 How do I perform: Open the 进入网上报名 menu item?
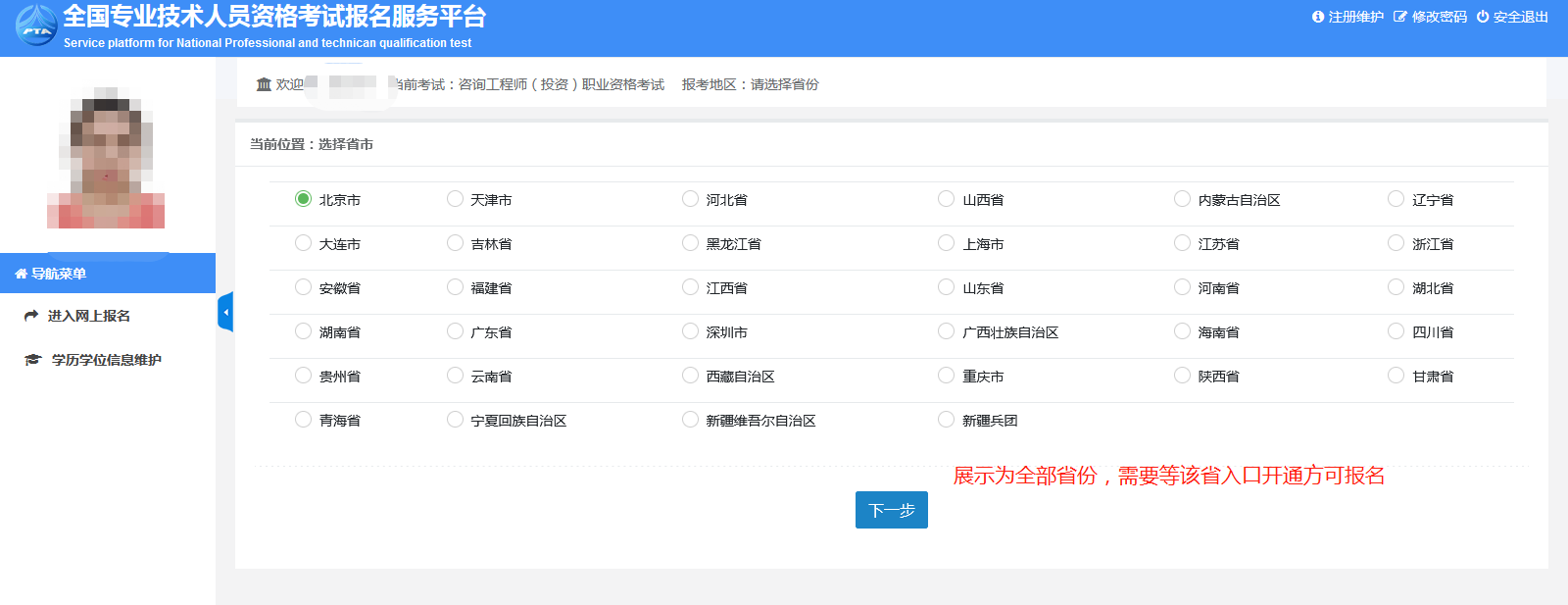click(88, 316)
